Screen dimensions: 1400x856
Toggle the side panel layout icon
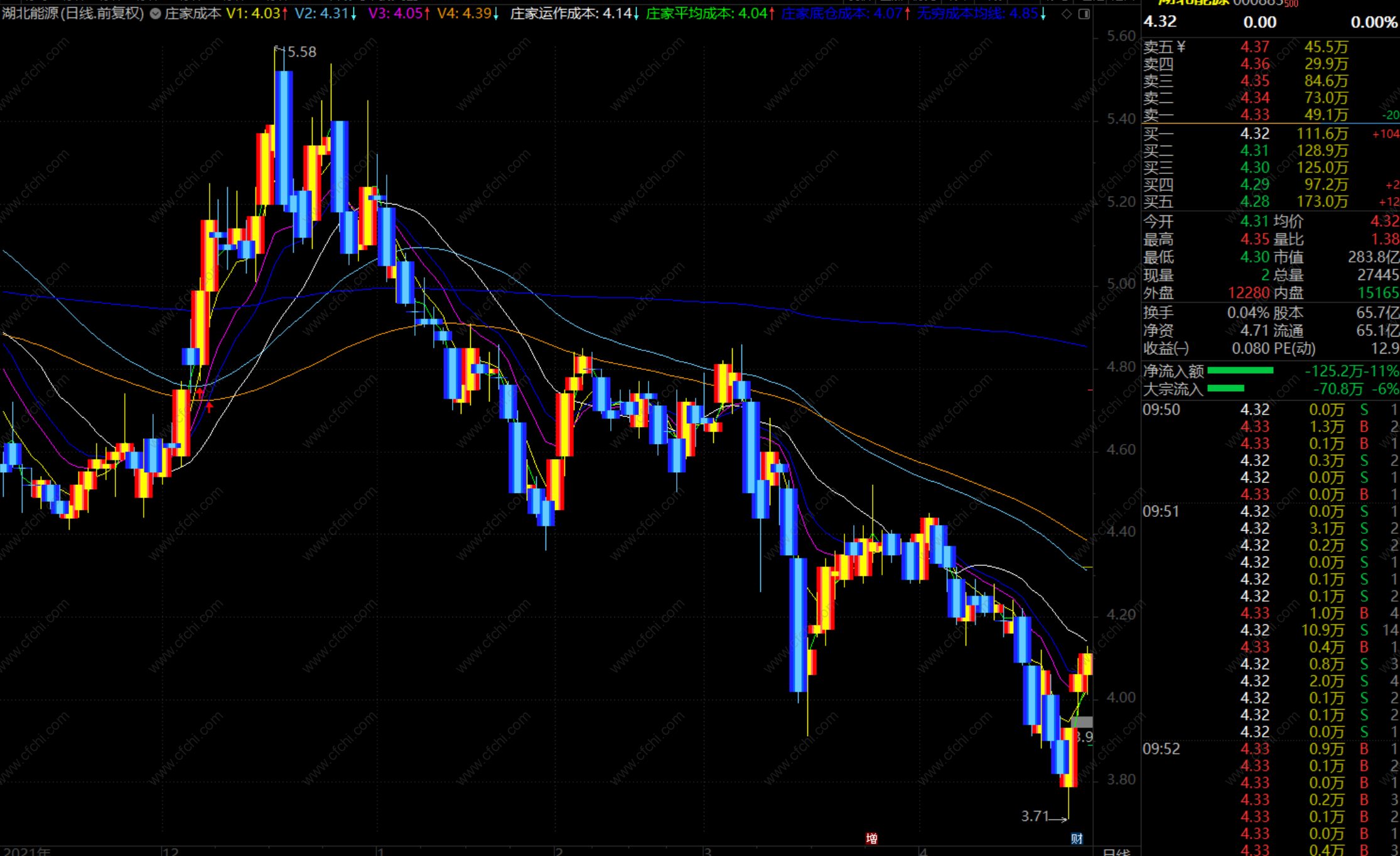coord(1084,14)
